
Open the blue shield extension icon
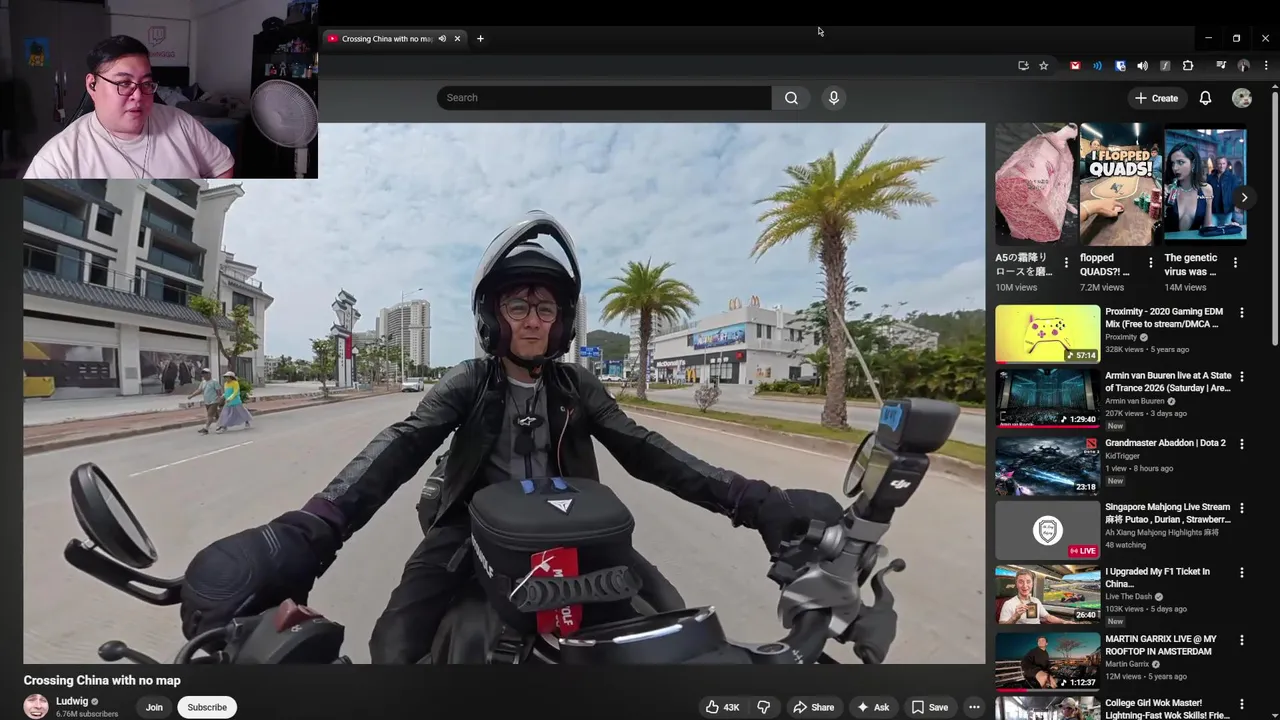pyautogui.click(x=1120, y=66)
